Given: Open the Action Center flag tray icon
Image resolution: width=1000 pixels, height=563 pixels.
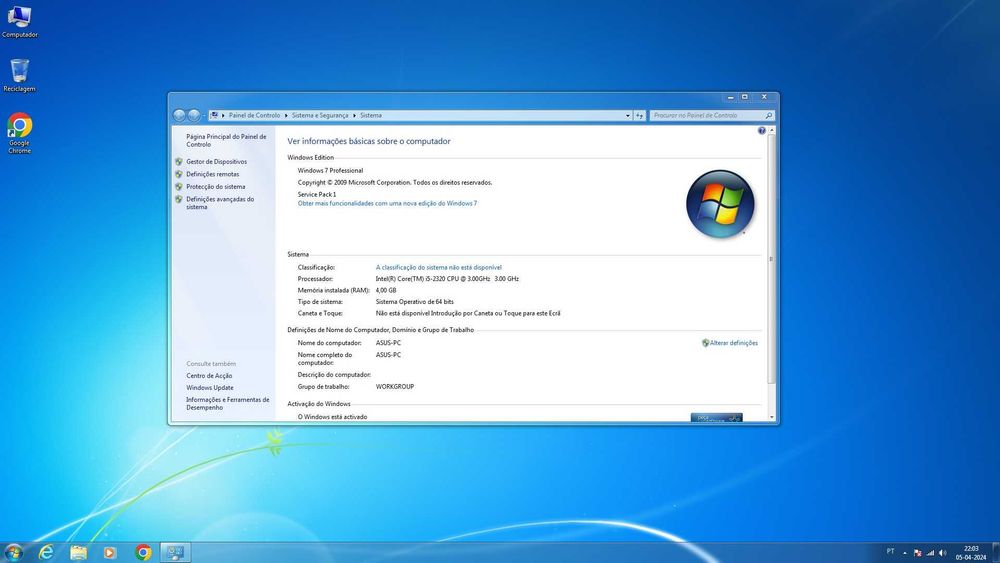Looking at the screenshot, I should [918, 553].
